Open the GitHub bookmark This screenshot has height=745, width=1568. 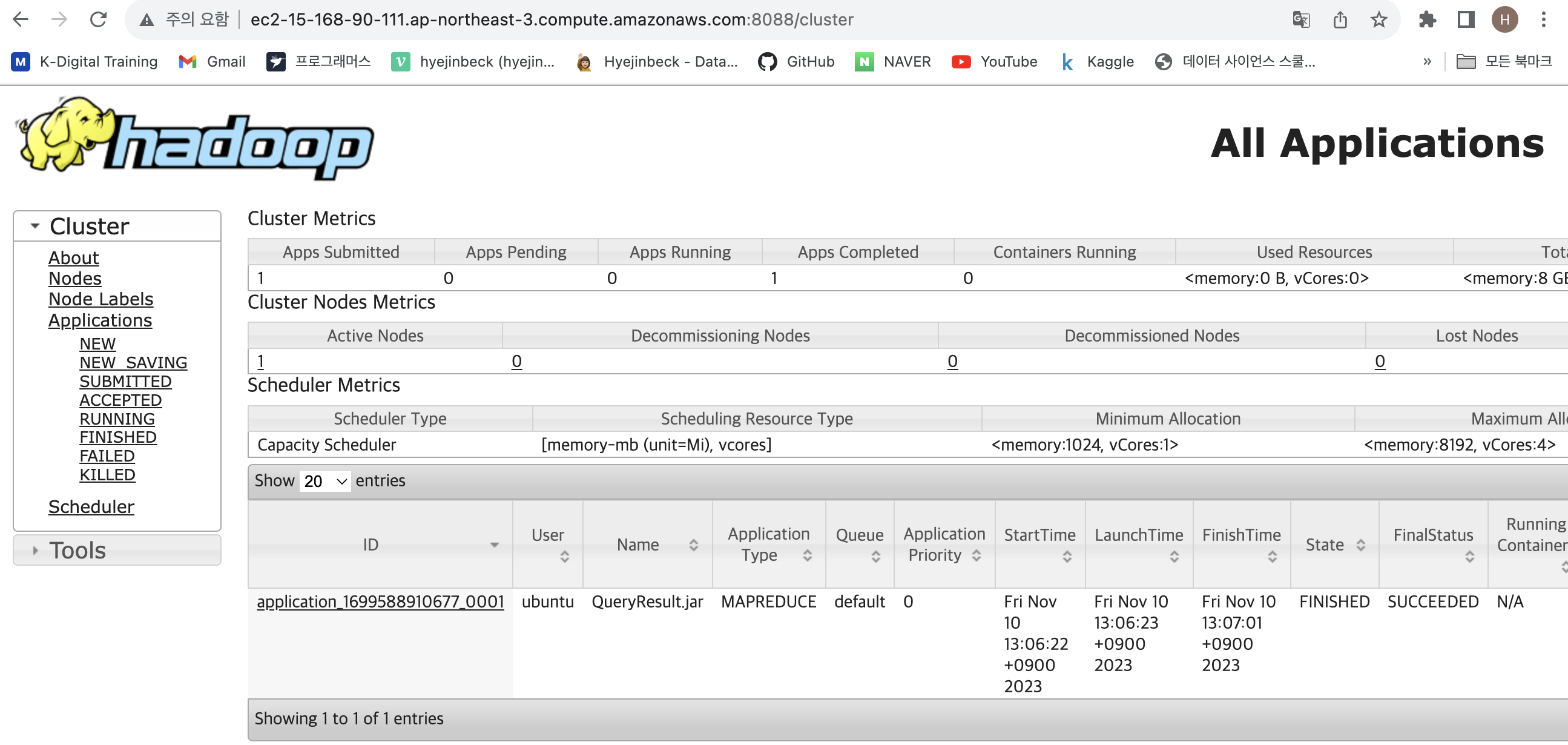[796, 62]
